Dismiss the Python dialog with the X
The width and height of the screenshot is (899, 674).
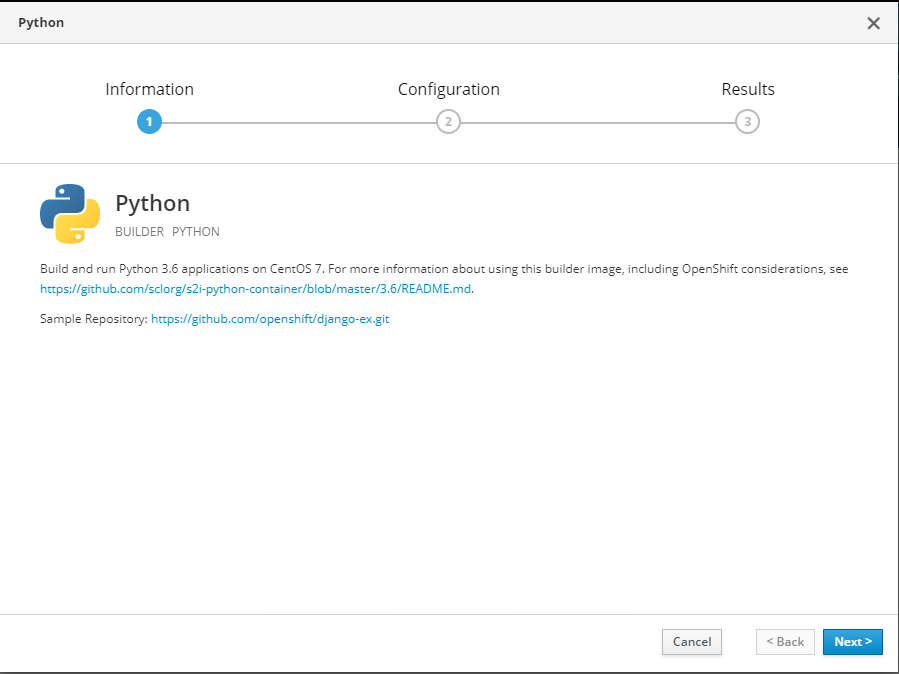pos(872,23)
